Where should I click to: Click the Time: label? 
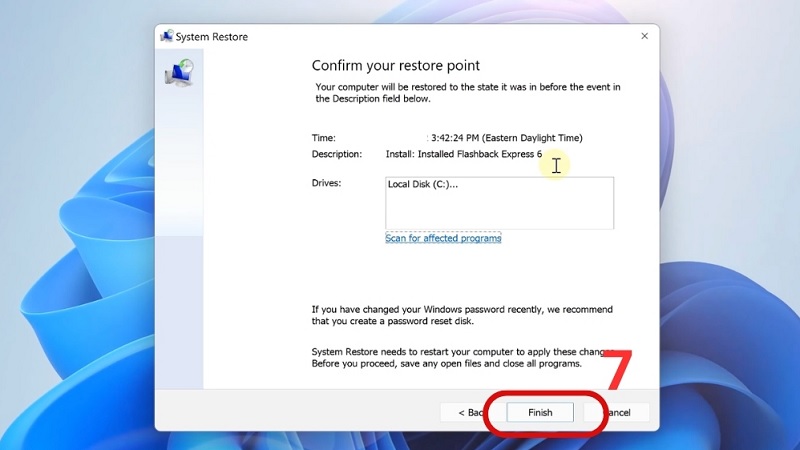323,138
